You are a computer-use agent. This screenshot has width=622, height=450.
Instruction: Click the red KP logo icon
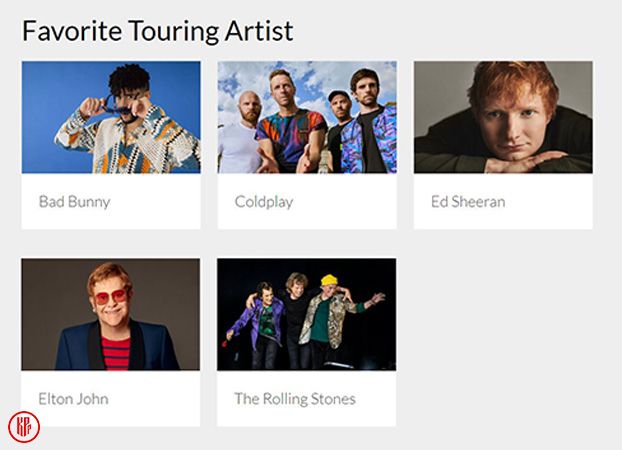[23, 426]
